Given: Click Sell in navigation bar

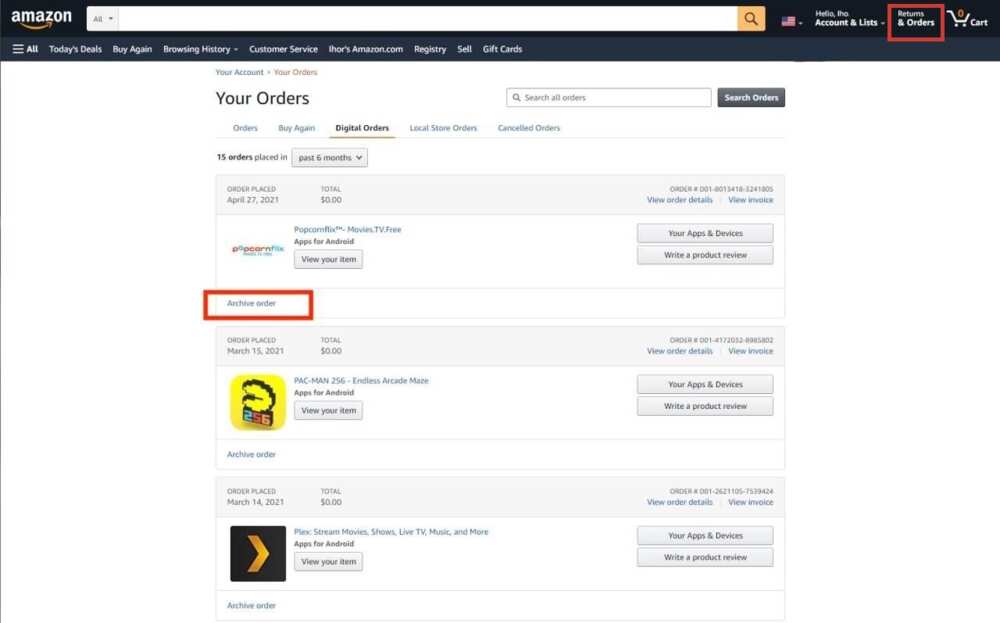Looking at the screenshot, I should [x=464, y=49].
